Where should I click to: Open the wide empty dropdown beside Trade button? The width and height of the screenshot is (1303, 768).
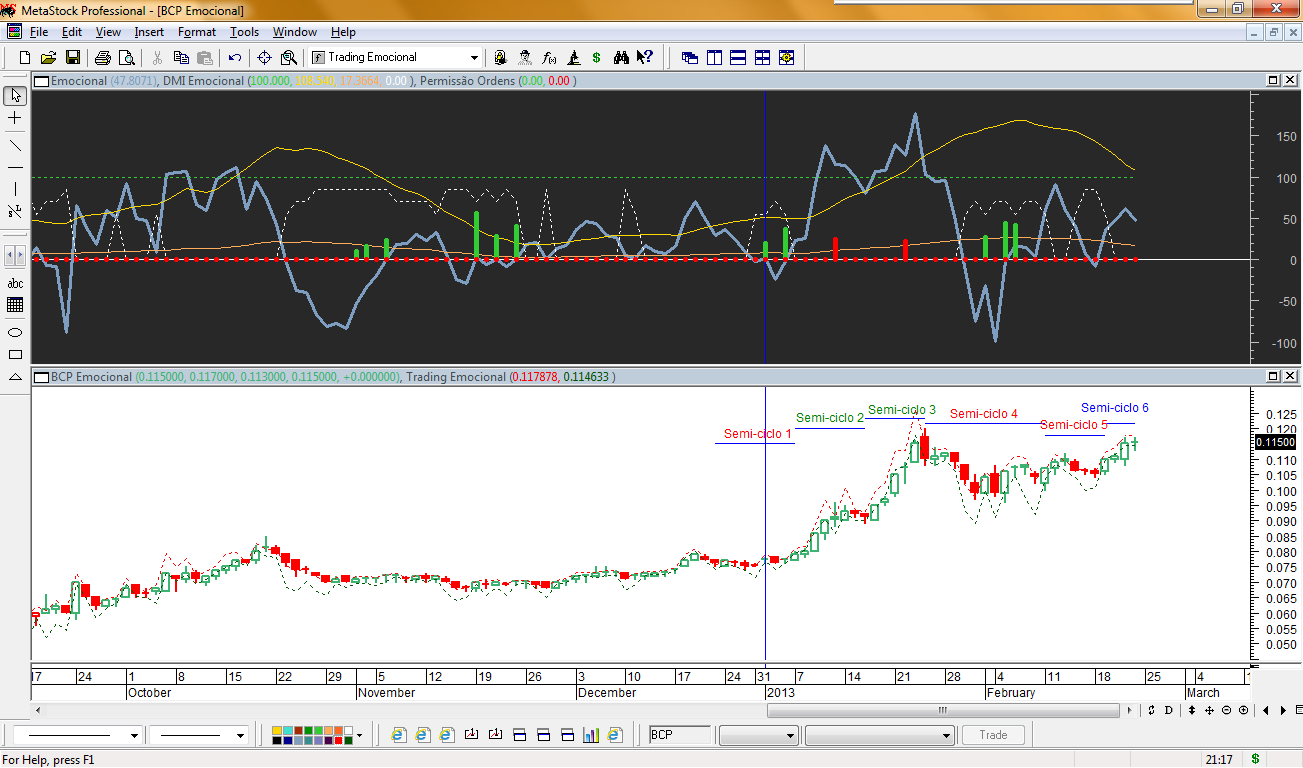pyautogui.click(x=879, y=735)
